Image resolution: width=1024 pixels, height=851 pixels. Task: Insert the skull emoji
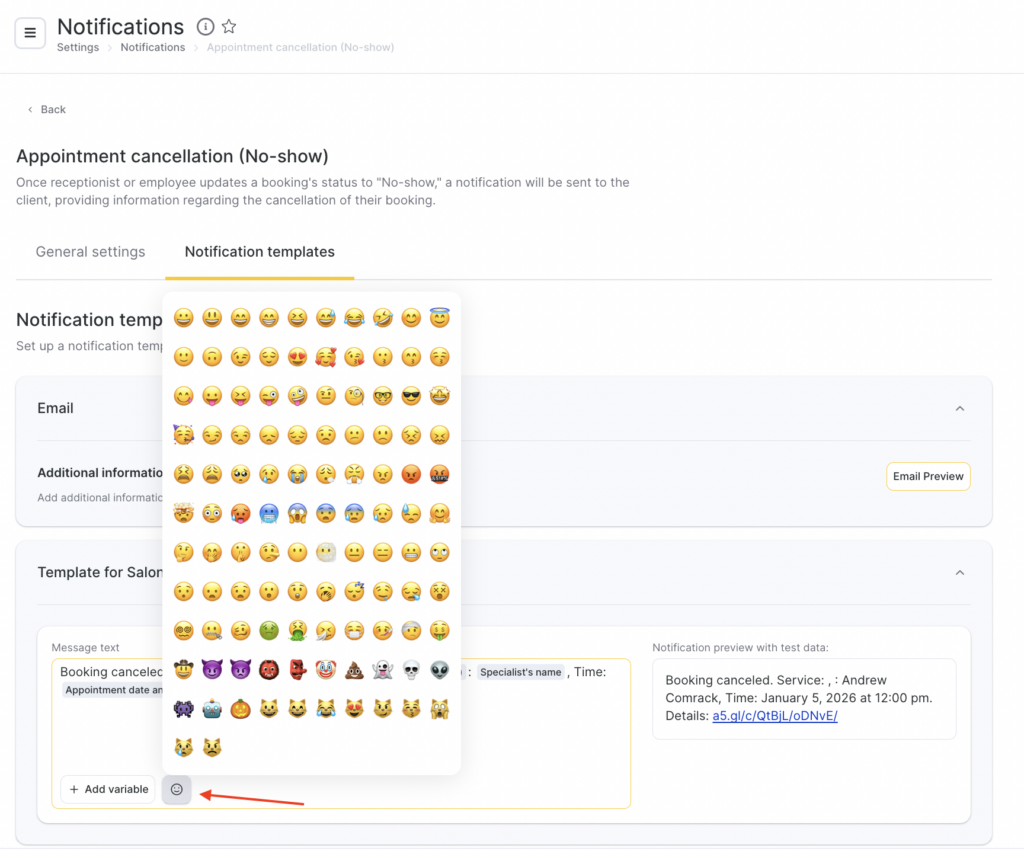411,670
